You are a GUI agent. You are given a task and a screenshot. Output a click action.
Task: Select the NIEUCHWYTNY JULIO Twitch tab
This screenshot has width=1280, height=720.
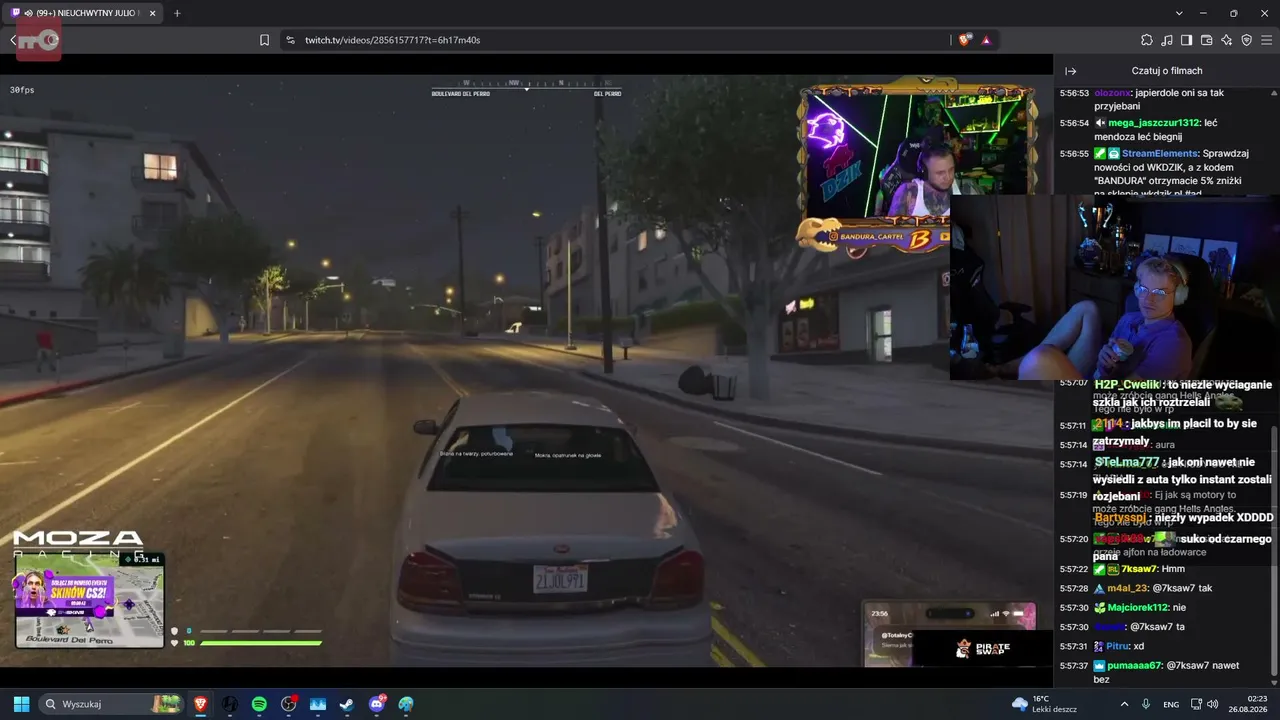tap(83, 14)
